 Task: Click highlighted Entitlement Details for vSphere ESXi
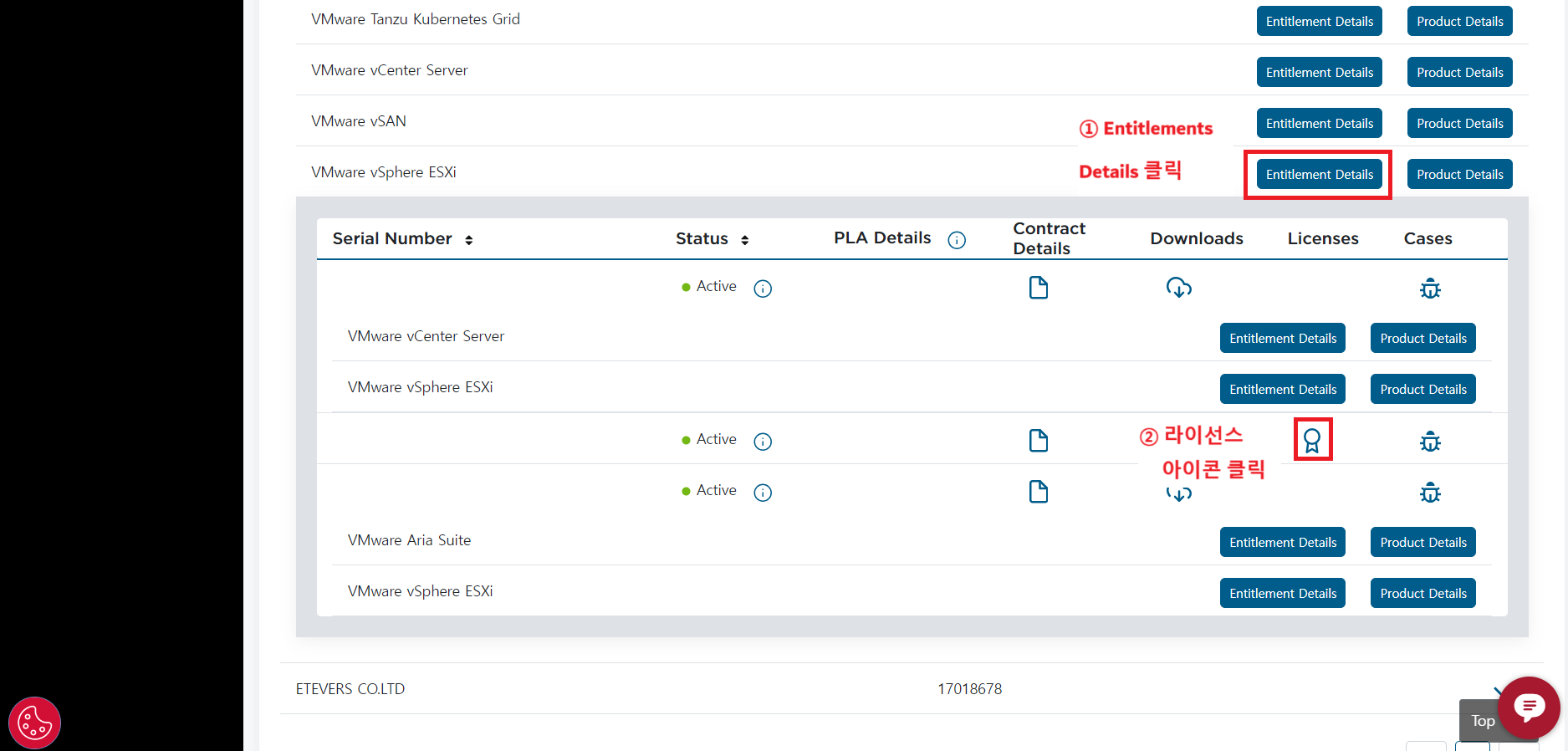point(1319,174)
